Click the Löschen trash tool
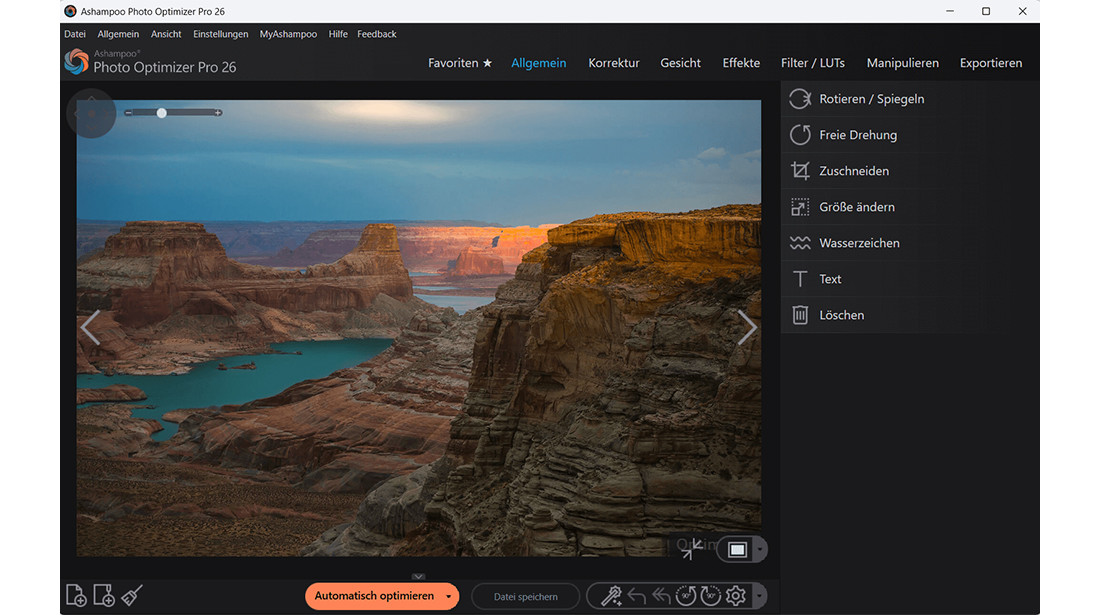The height and width of the screenshot is (615, 1100). coord(908,315)
